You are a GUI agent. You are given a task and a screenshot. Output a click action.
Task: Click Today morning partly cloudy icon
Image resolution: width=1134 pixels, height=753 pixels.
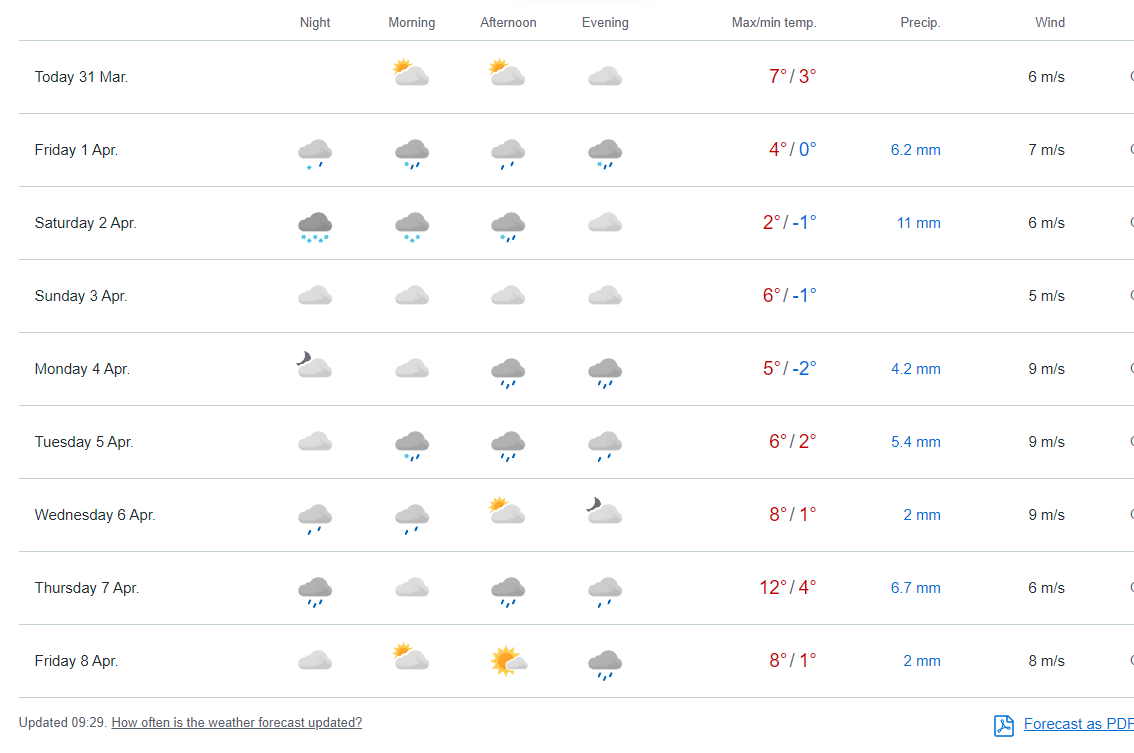point(411,74)
